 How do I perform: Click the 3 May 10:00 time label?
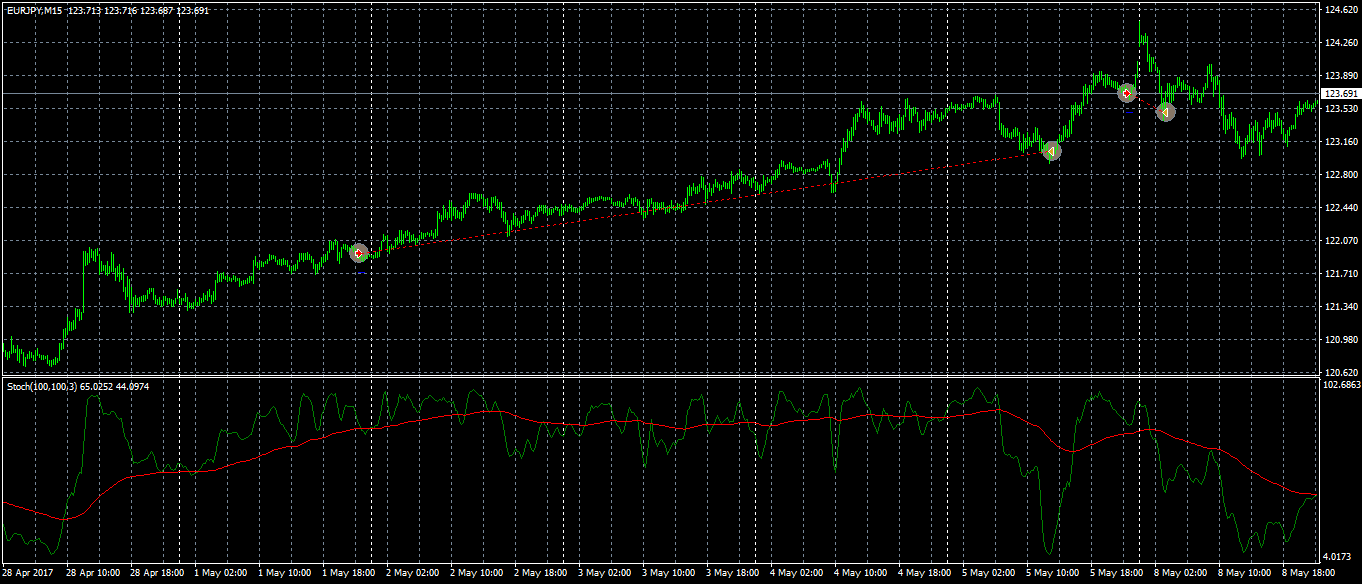[669, 574]
